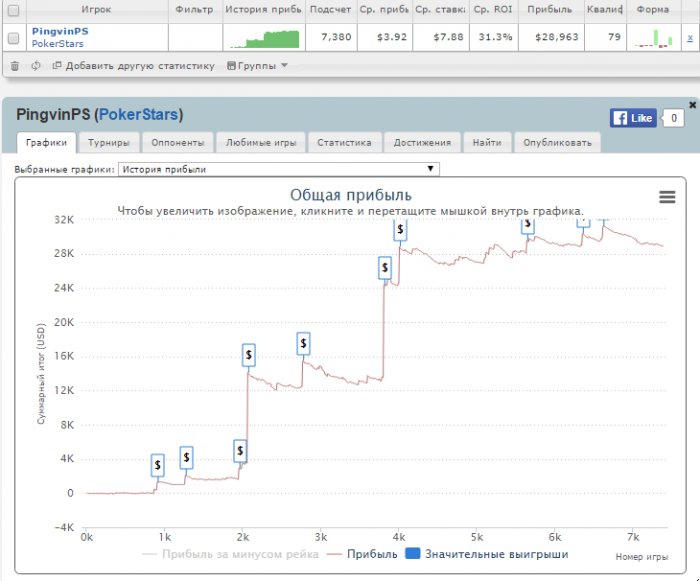Switch to the Оппоненты tab
Image resolution: width=700 pixels, height=581 pixels.
coord(178,143)
